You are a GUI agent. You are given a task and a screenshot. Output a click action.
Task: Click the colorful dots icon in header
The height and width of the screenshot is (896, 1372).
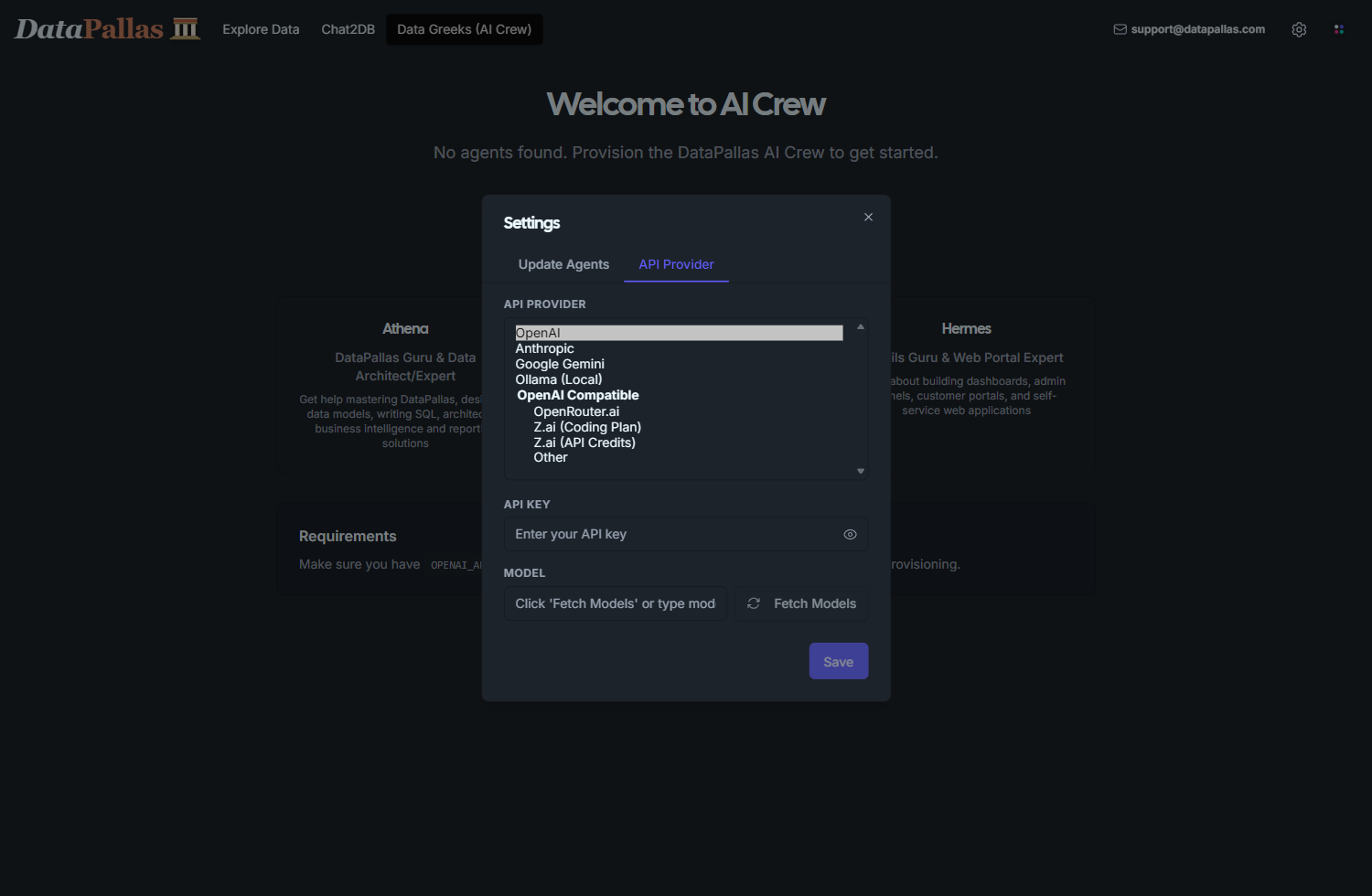(x=1339, y=29)
